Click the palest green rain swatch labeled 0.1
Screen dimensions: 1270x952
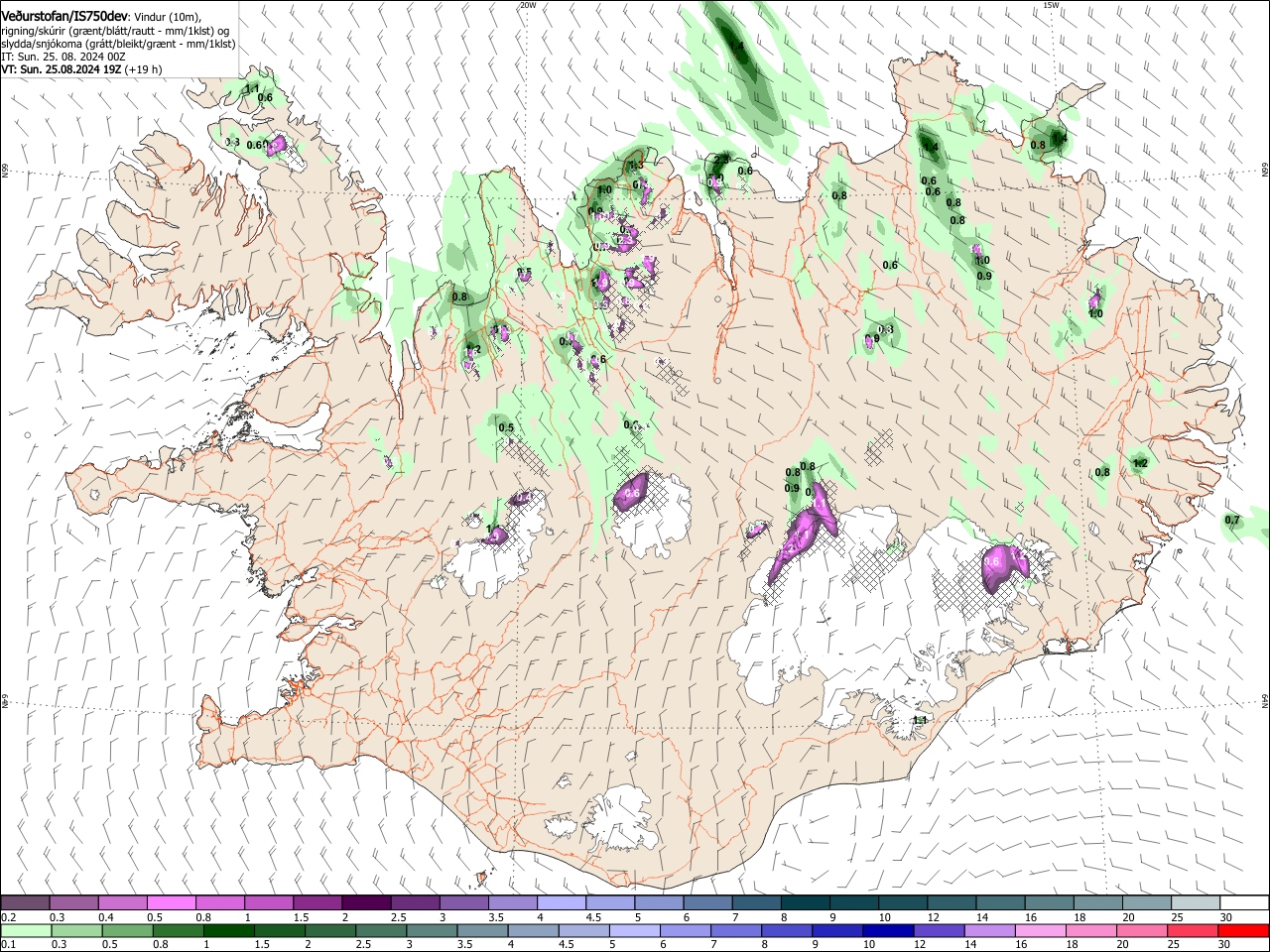tap(26, 930)
